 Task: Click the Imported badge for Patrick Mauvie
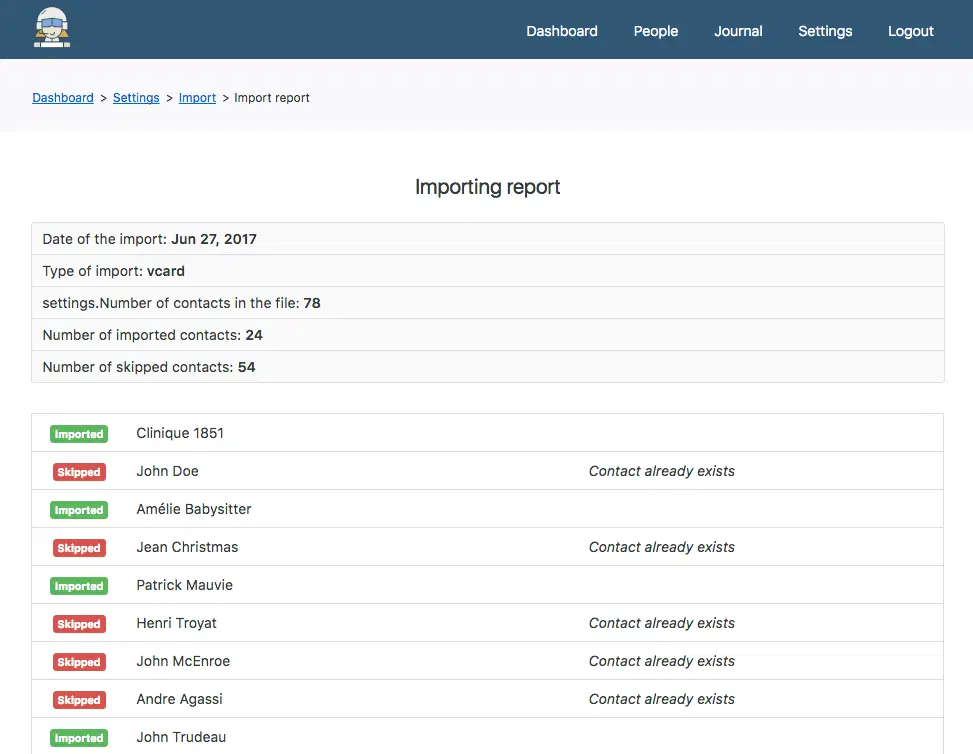[x=79, y=586]
